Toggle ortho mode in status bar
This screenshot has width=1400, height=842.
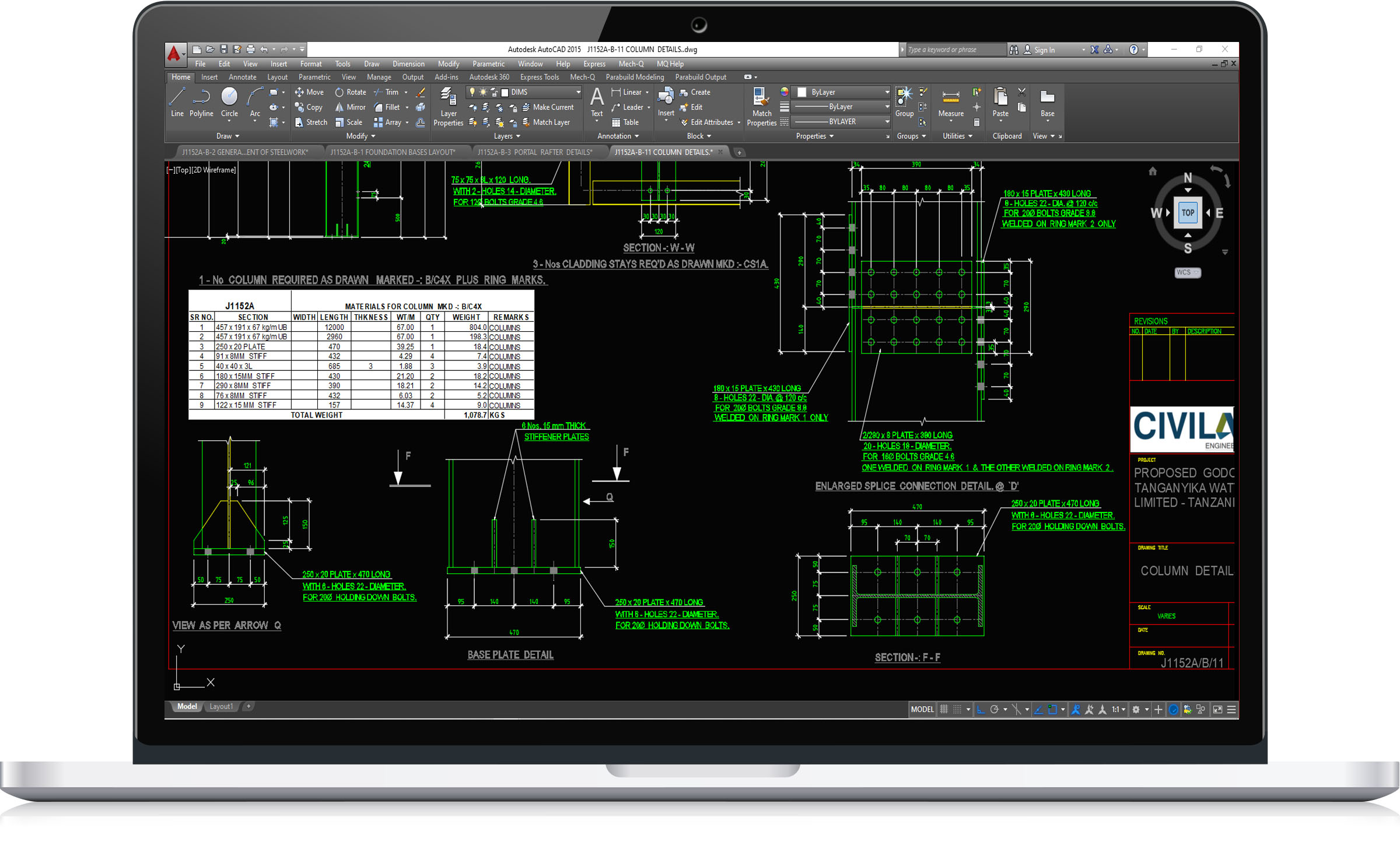[x=981, y=710]
